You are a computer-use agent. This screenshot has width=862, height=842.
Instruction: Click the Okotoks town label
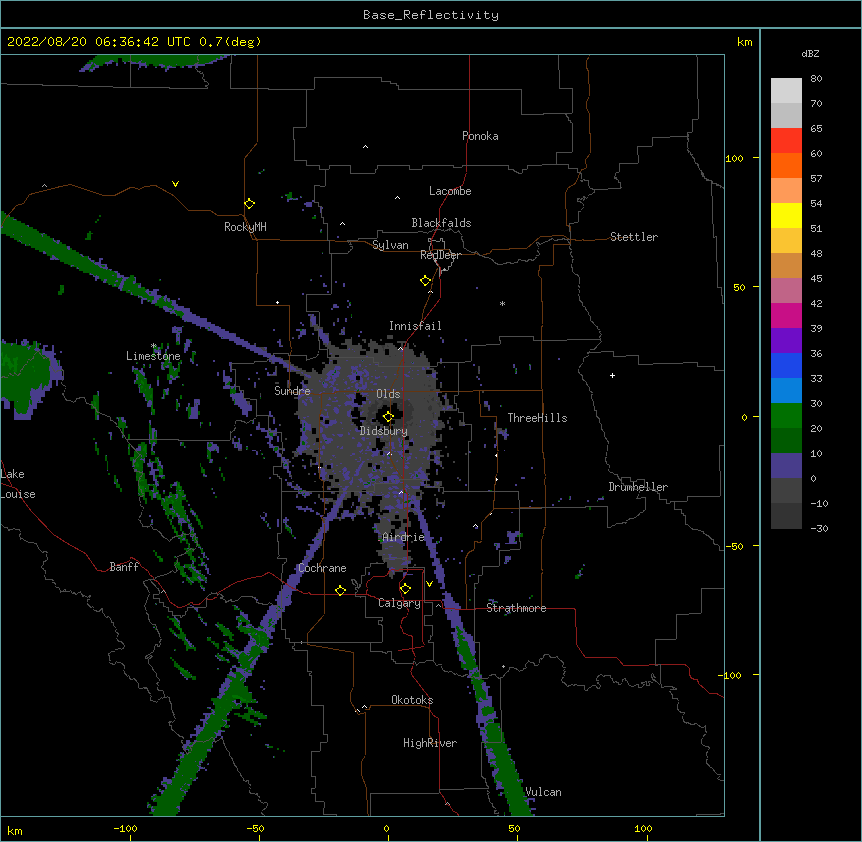click(x=412, y=700)
